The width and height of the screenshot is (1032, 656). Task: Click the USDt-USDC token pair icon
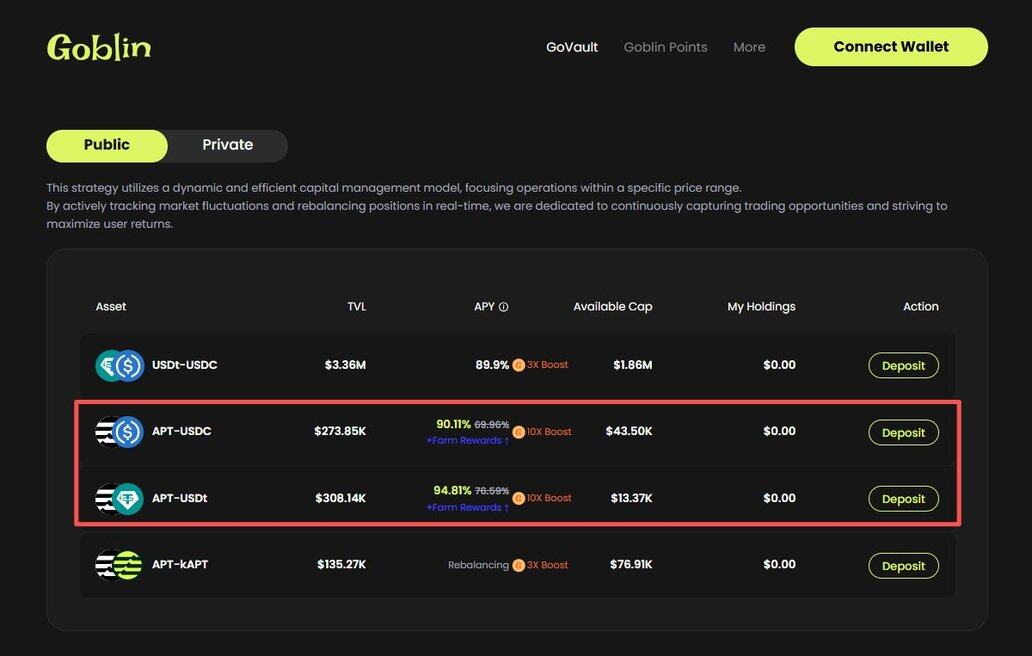(120, 365)
